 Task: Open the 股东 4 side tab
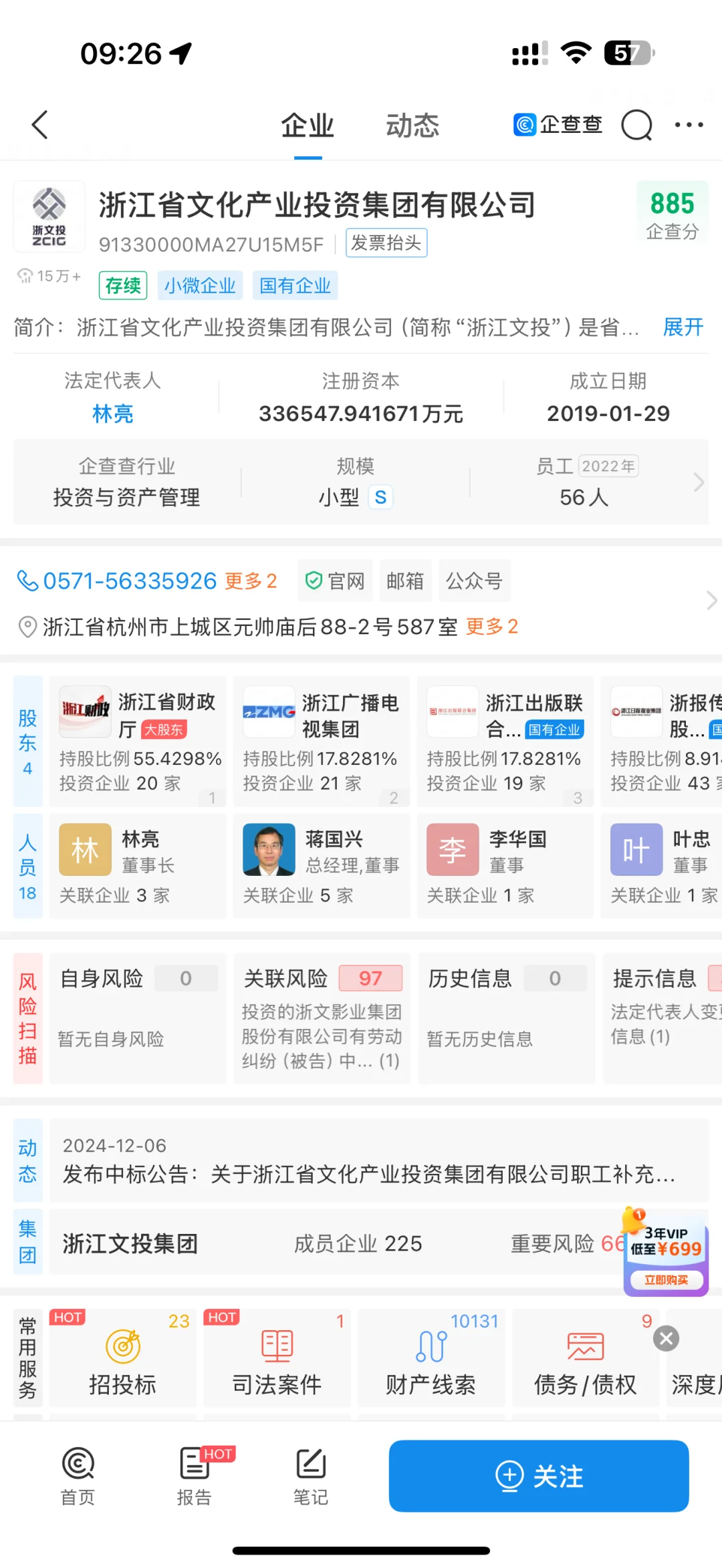28,742
